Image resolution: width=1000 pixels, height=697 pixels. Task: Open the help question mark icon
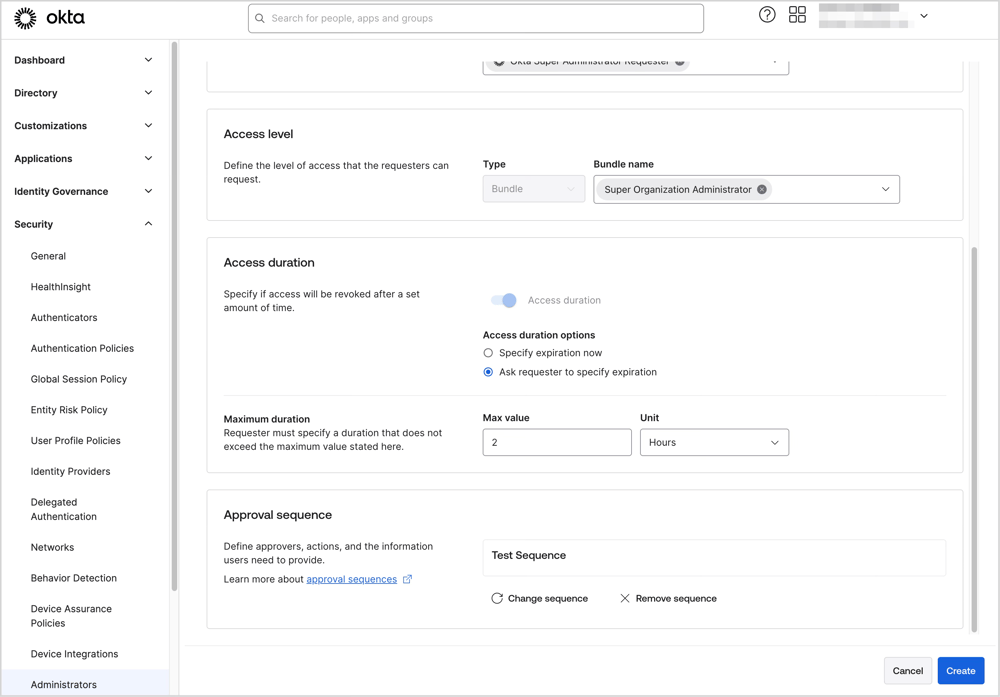click(x=767, y=15)
